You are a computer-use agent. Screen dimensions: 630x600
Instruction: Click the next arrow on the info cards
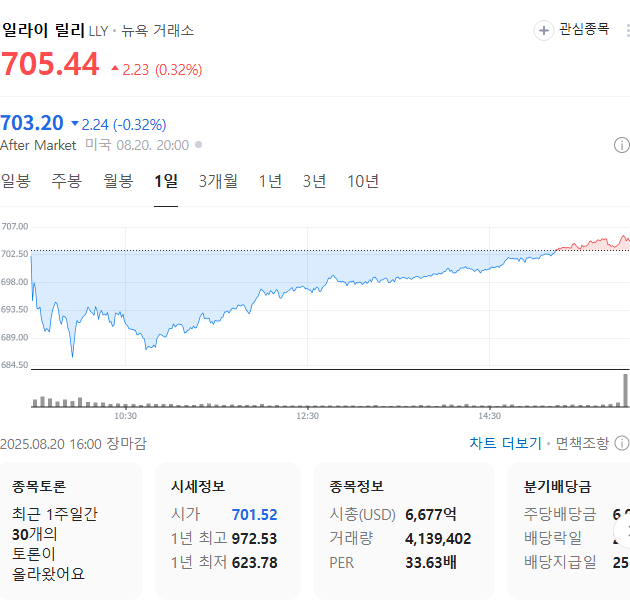tap(624, 531)
